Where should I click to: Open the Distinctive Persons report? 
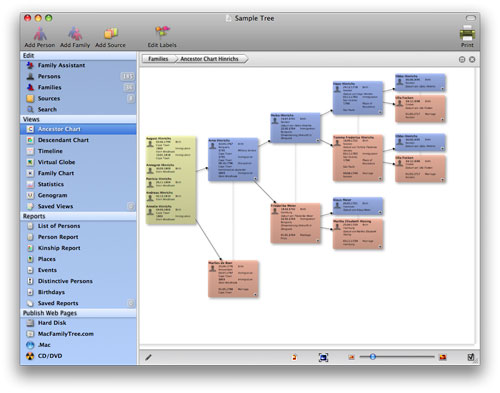tap(78, 281)
